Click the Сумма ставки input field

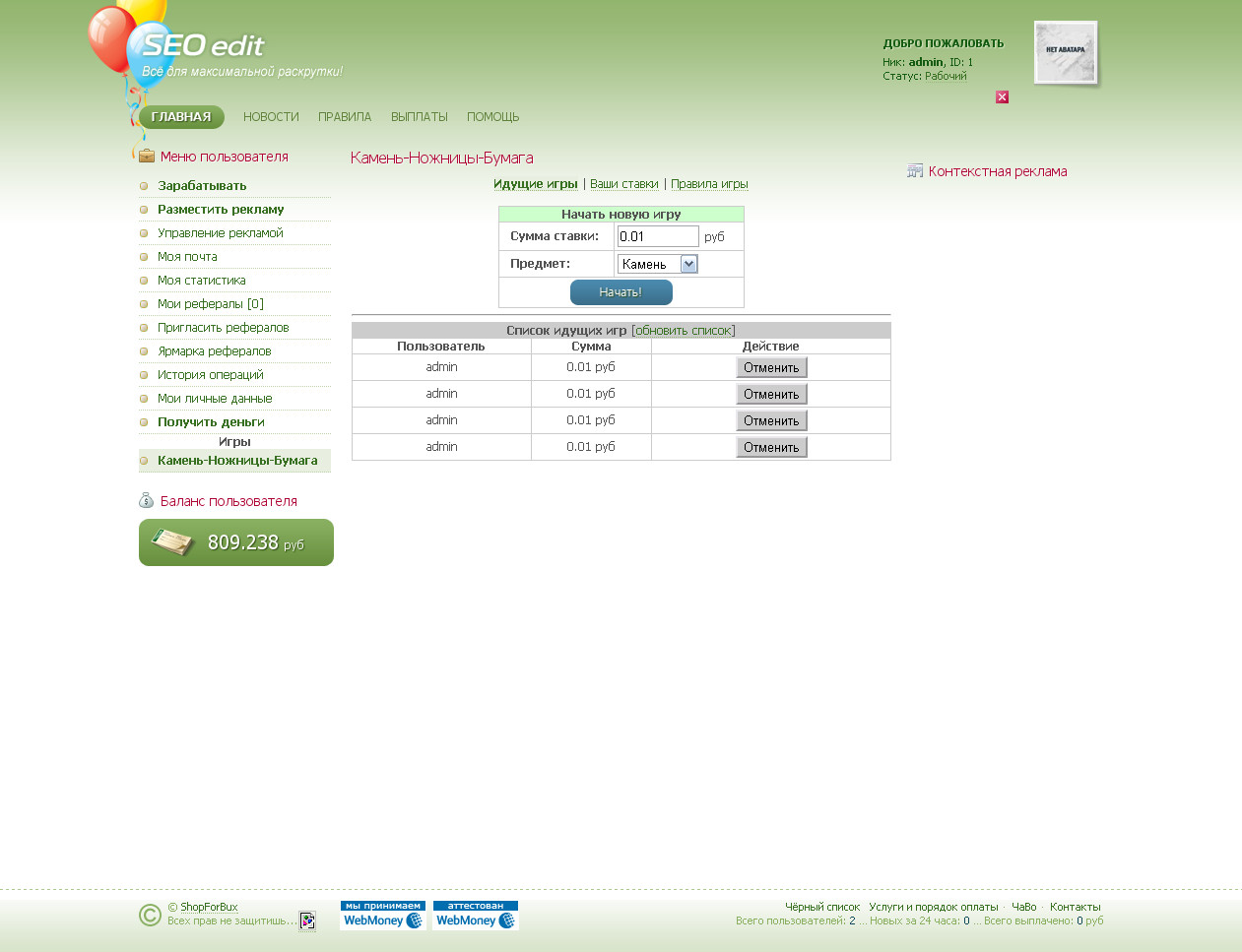tap(657, 236)
